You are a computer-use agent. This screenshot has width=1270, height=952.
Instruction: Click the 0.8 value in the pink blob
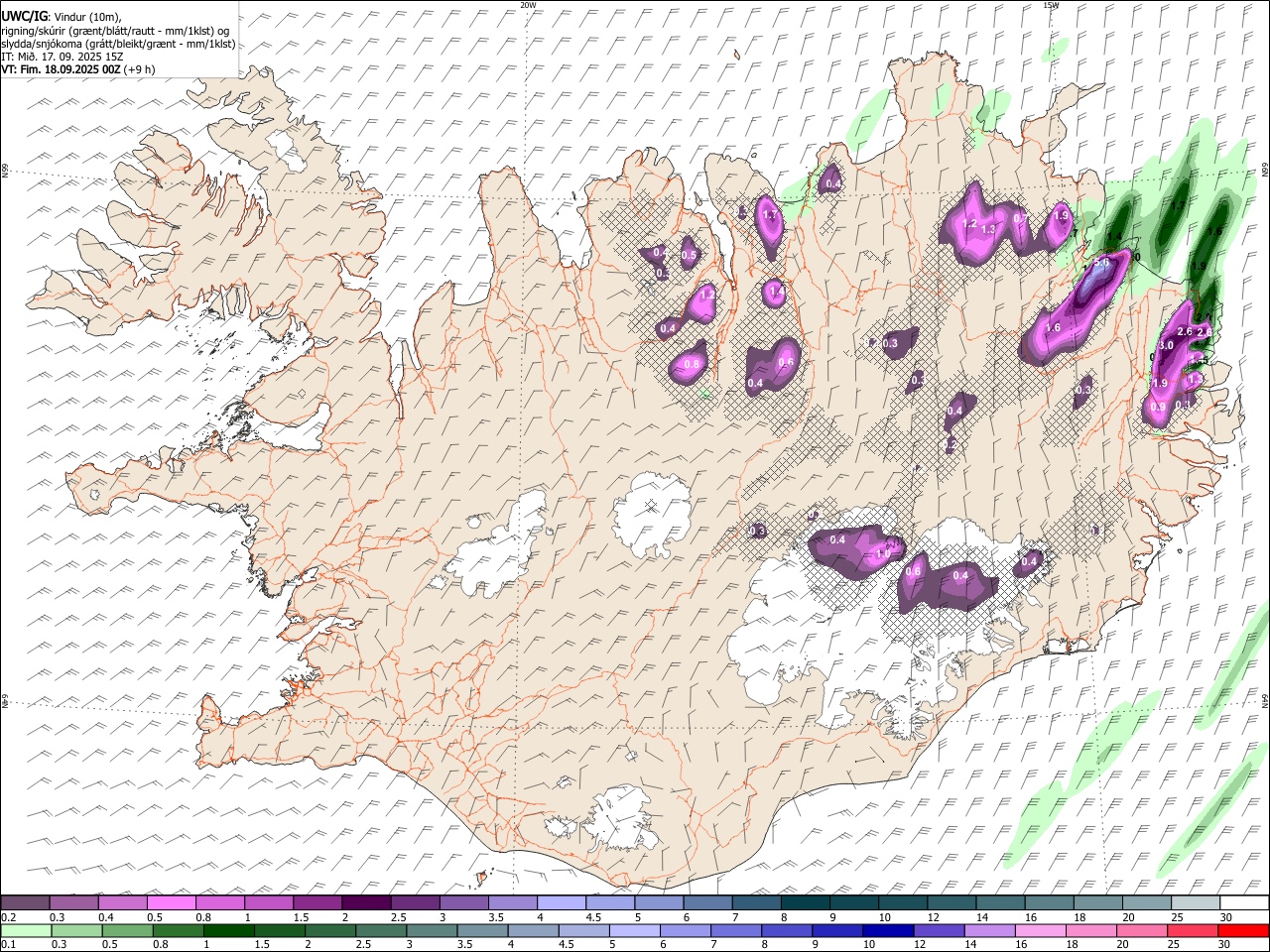pos(692,364)
